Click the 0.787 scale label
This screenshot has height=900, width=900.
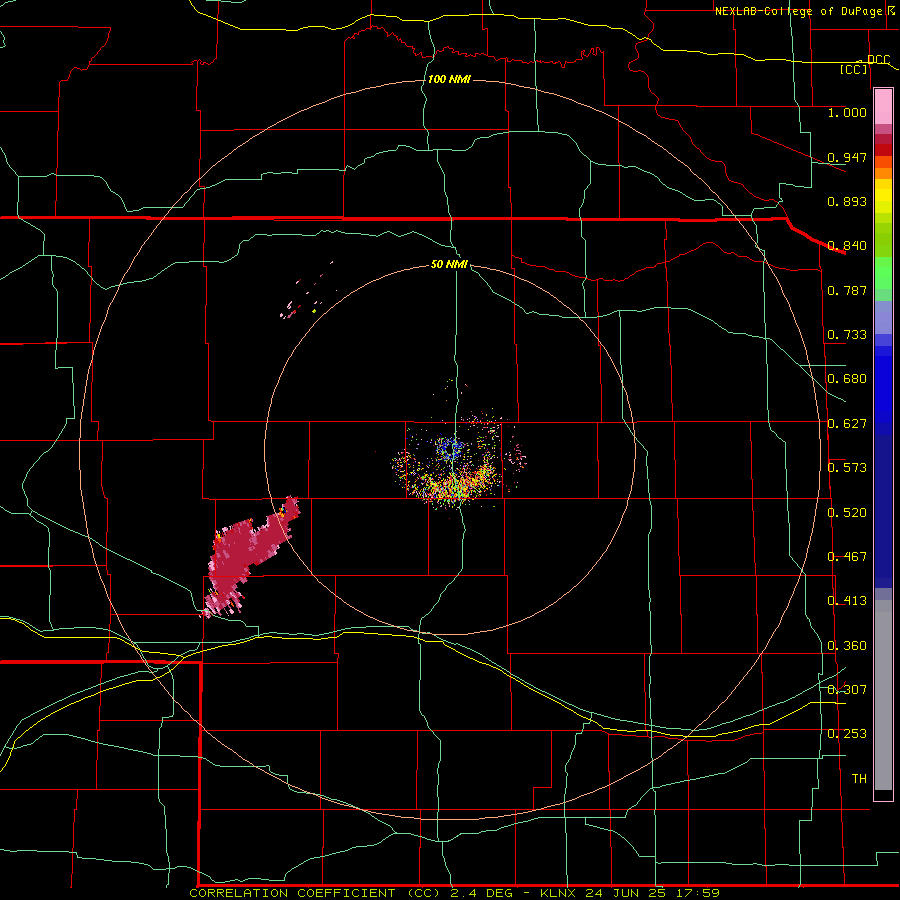(847, 290)
